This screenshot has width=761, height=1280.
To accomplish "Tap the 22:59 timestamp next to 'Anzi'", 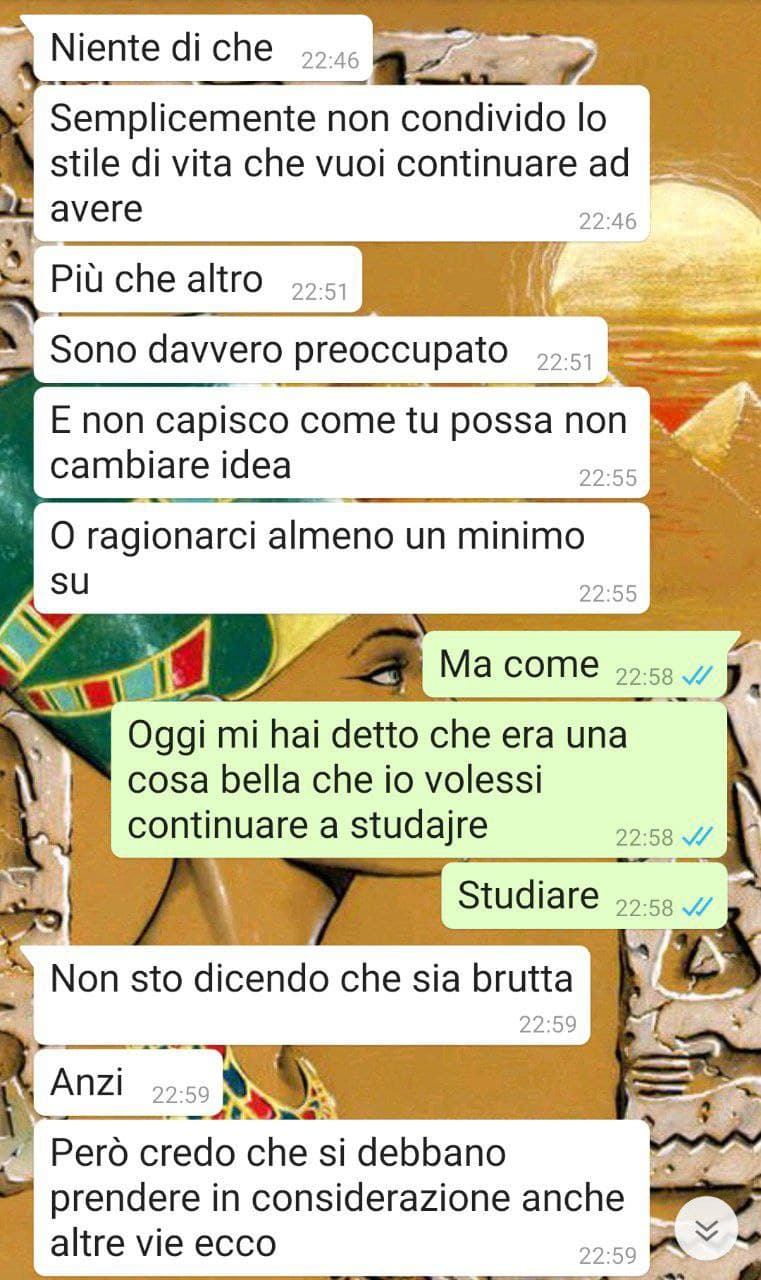I will pyautogui.click(x=181, y=1095).
